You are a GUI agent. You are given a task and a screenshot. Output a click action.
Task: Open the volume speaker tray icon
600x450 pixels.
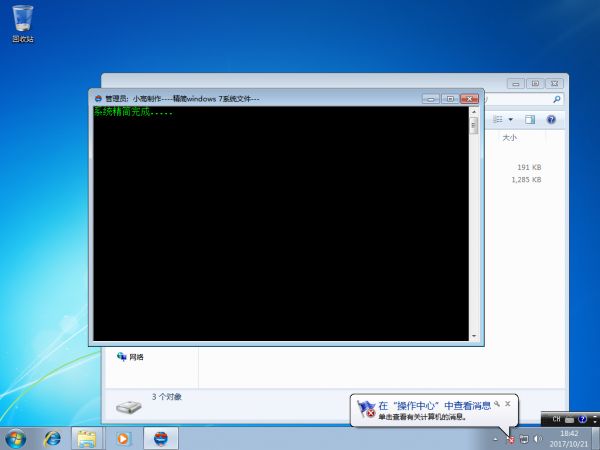pos(538,439)
